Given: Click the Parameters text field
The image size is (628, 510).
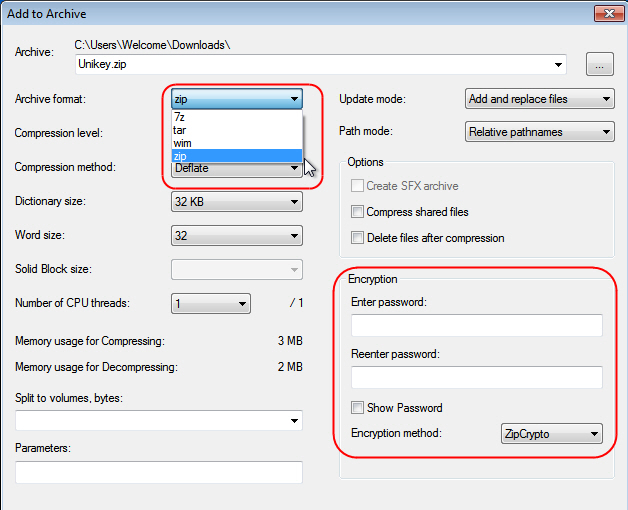Looking at the screenshot, I should [x=158, y=472].
